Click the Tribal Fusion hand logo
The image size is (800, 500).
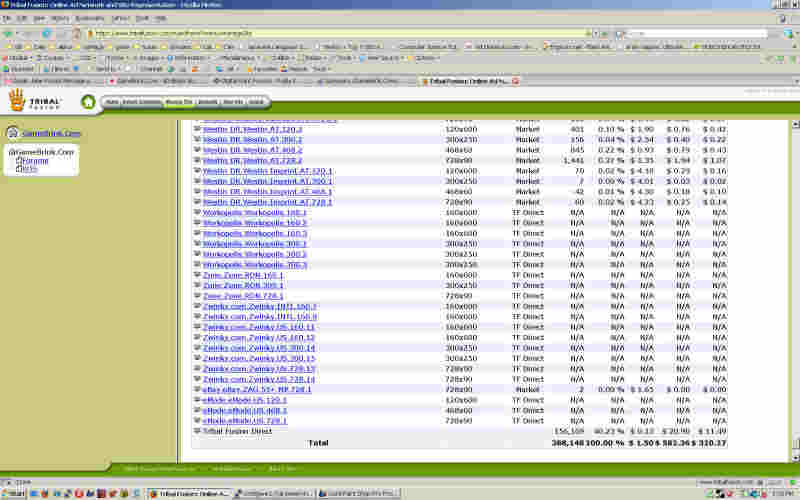tap(17, 99)
